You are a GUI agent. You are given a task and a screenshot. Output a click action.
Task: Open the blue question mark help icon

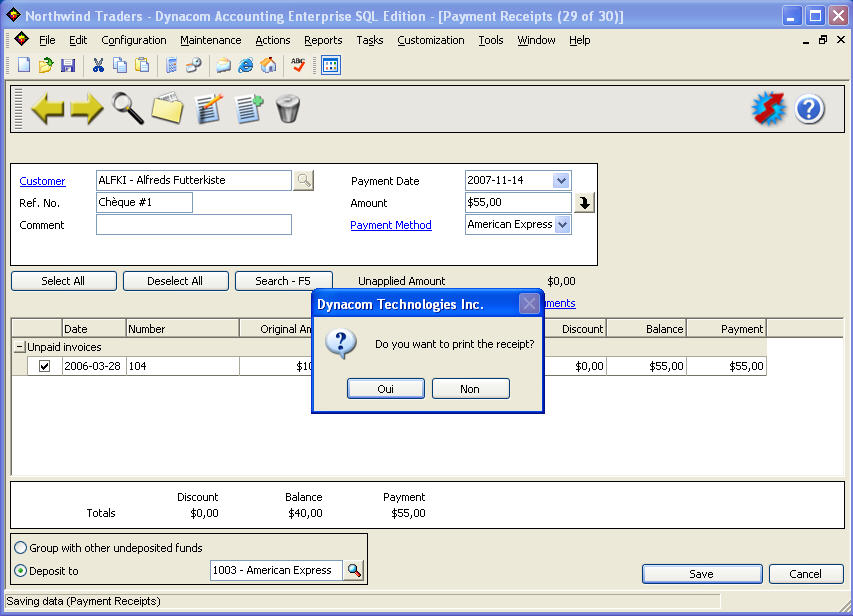tap(809, 109)
